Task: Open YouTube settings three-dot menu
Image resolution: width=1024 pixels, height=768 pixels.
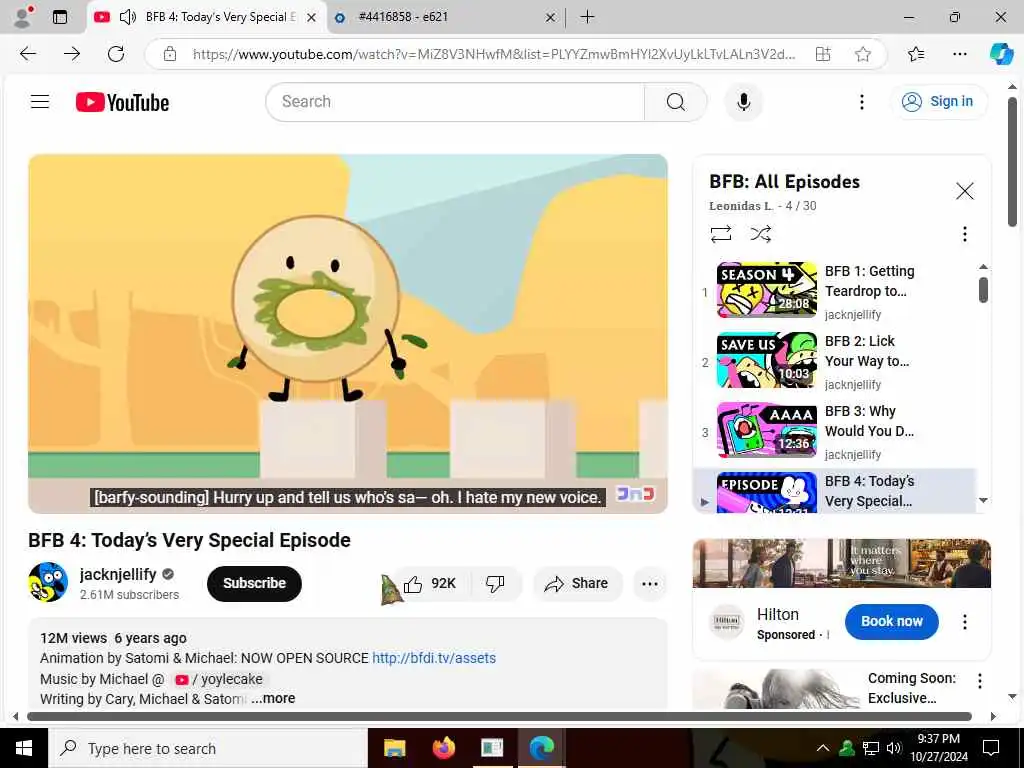Action: pyautogui.click(x=861, y=102)
